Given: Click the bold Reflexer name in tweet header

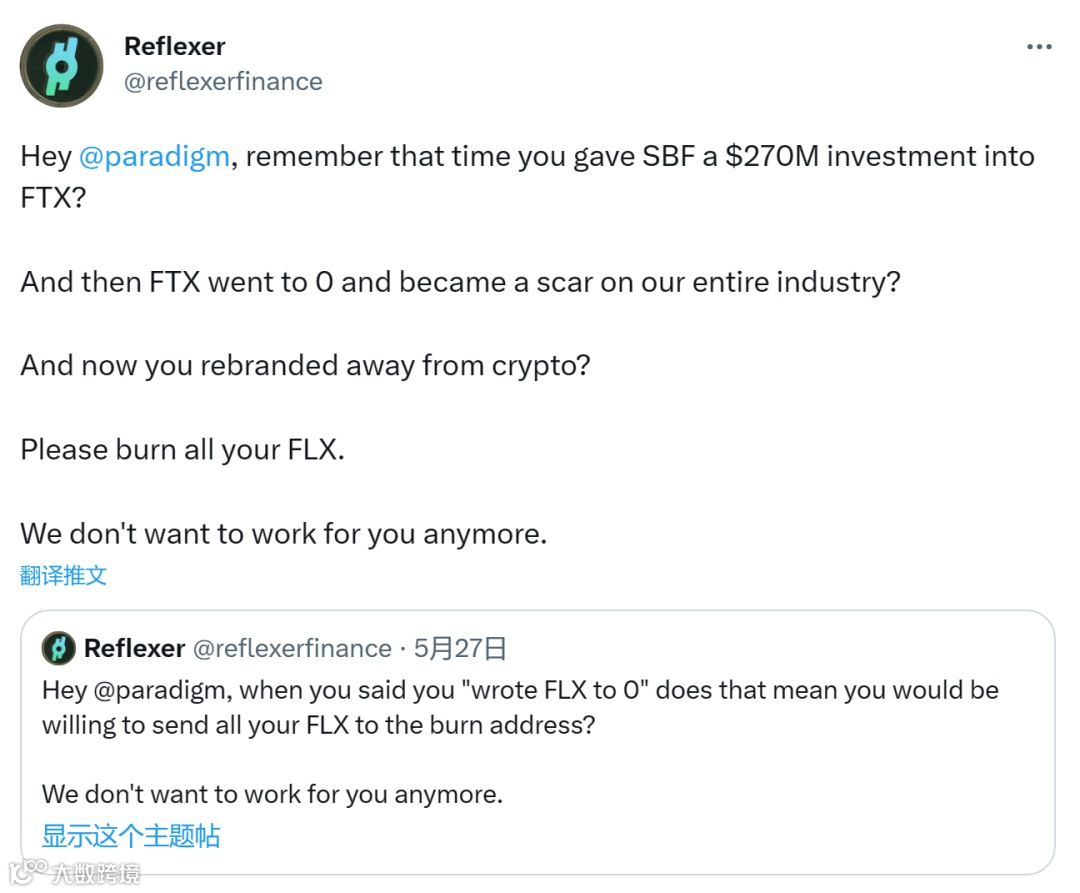Looking at the screenshot, I should pos(174,46).
